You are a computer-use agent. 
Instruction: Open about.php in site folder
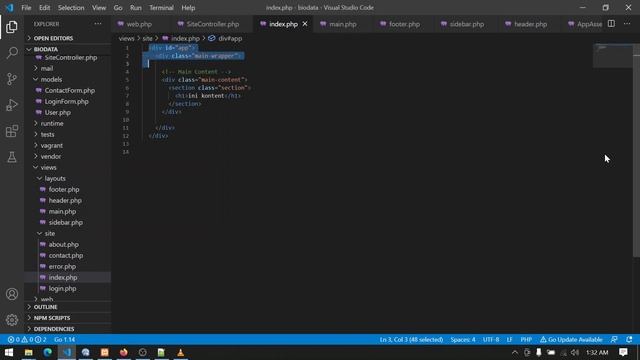click(x=68, y=244)
